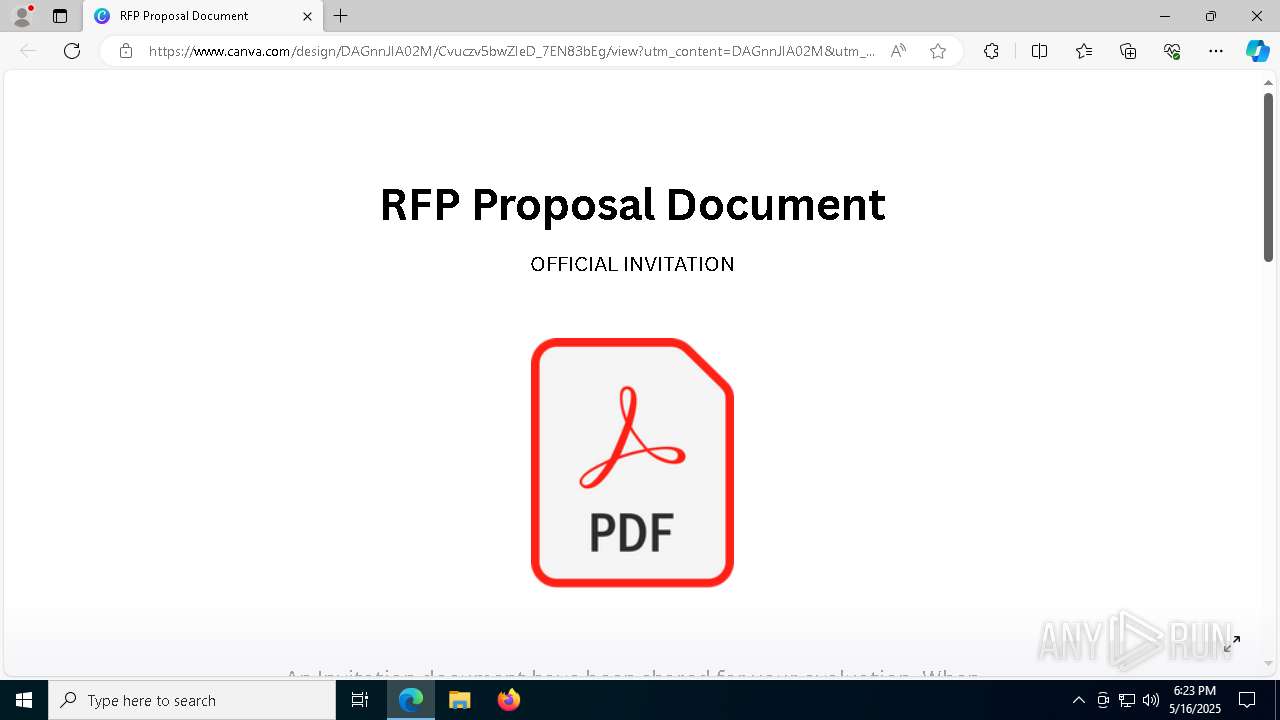Enter fullscreen with the expand arrows
Viewport: 1280px width, 720px height.
click(x=1231, y=644)
